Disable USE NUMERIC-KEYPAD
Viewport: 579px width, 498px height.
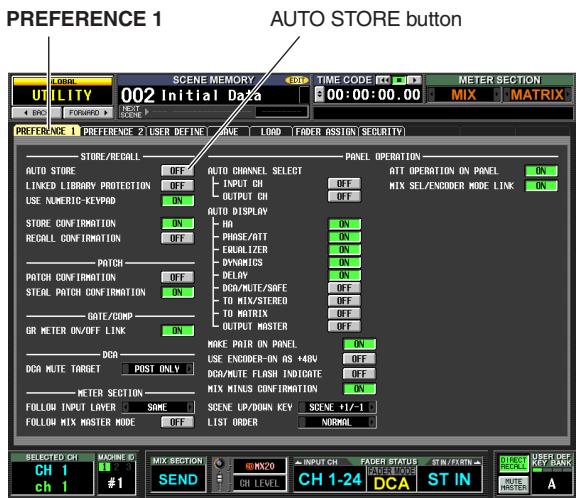point(177,200)
